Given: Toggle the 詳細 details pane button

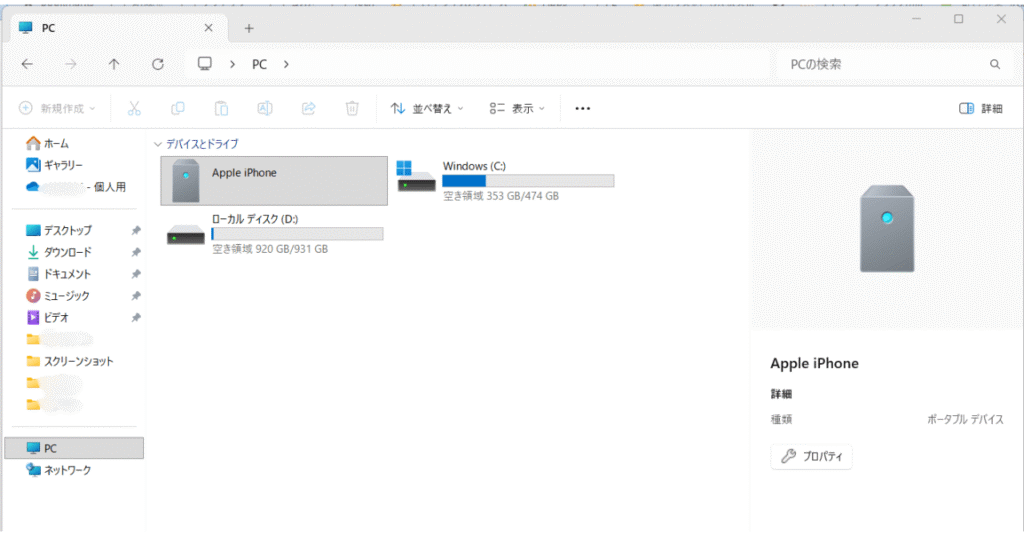Looking at the screenshot, I should pos(980,108).
